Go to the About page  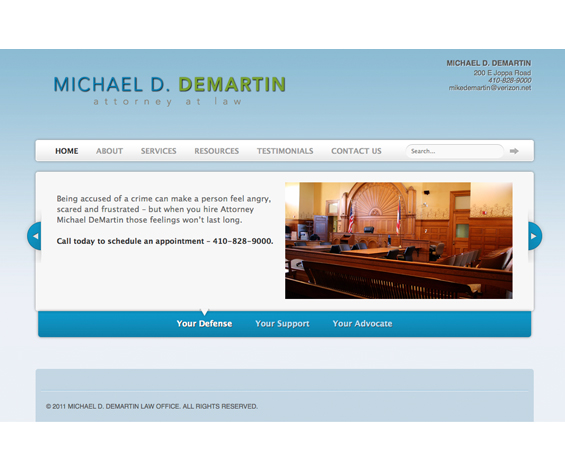(110, 151)
